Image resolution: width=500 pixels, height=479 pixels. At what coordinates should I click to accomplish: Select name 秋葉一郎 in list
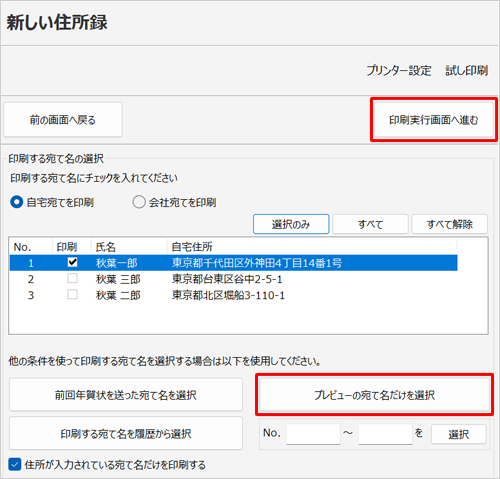117,263
